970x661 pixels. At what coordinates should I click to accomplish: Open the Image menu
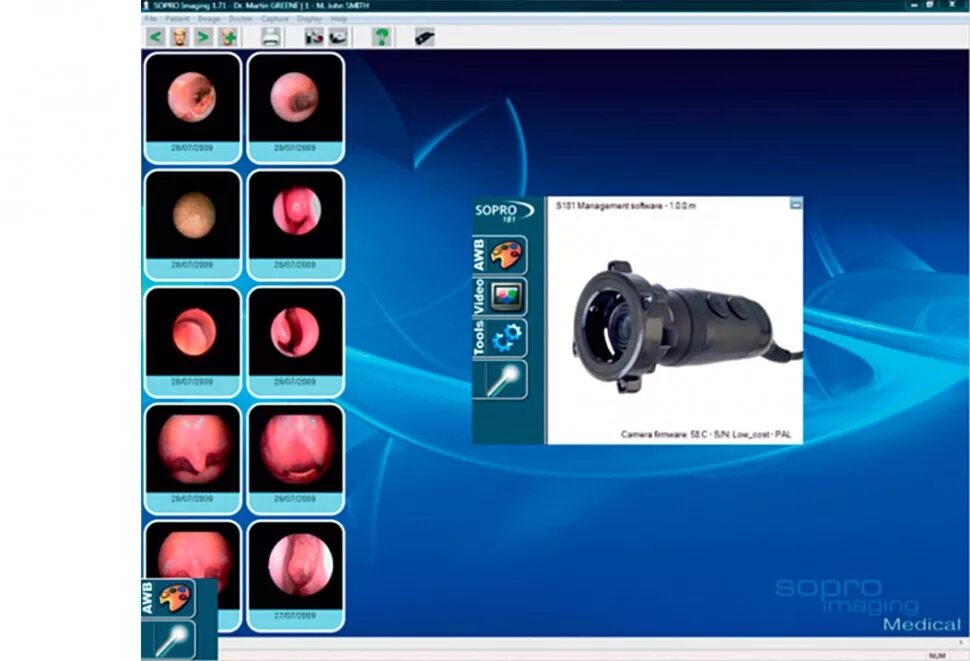coord(208,19)
